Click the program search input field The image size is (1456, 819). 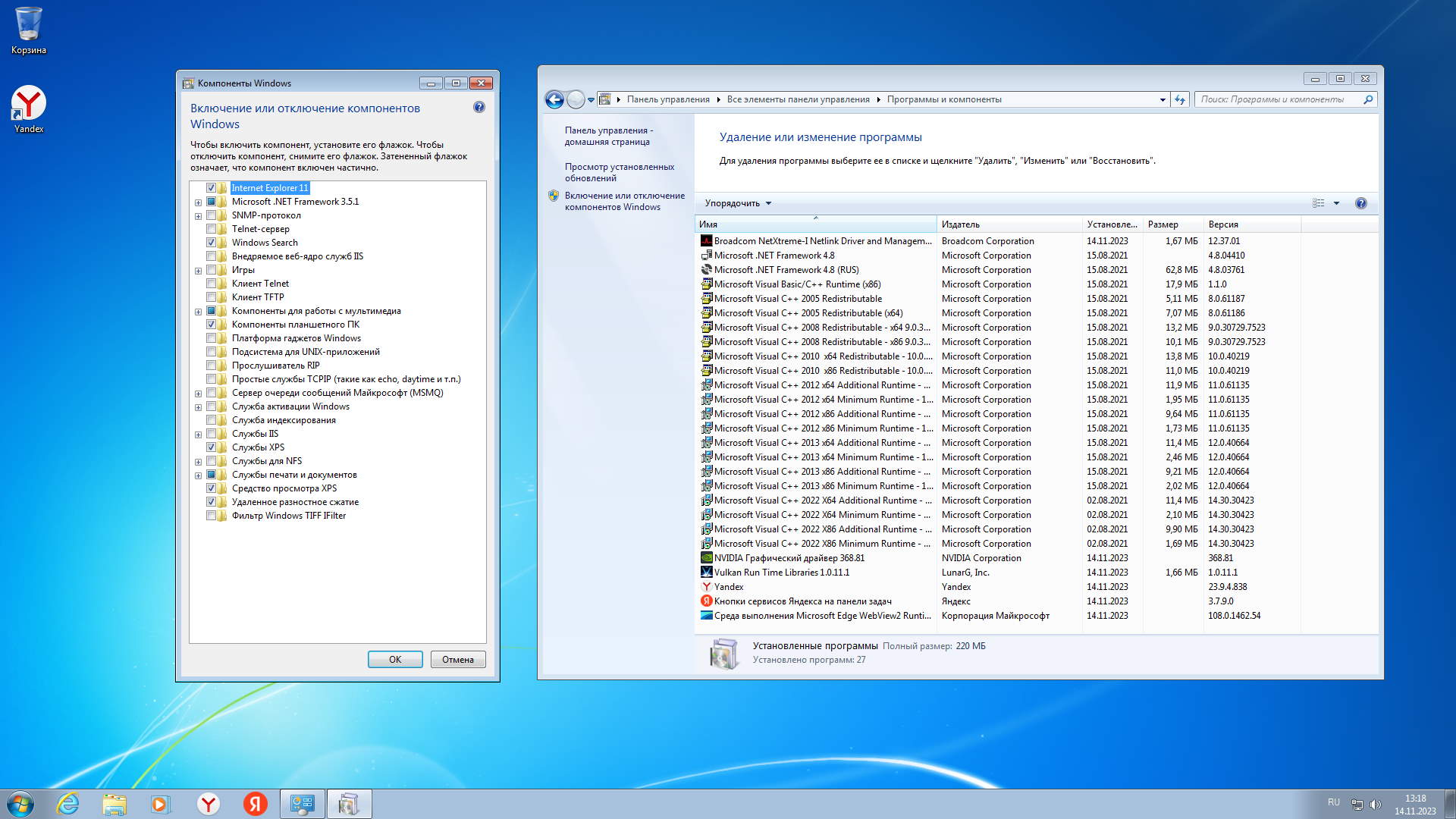click(x=1278, y=99)
